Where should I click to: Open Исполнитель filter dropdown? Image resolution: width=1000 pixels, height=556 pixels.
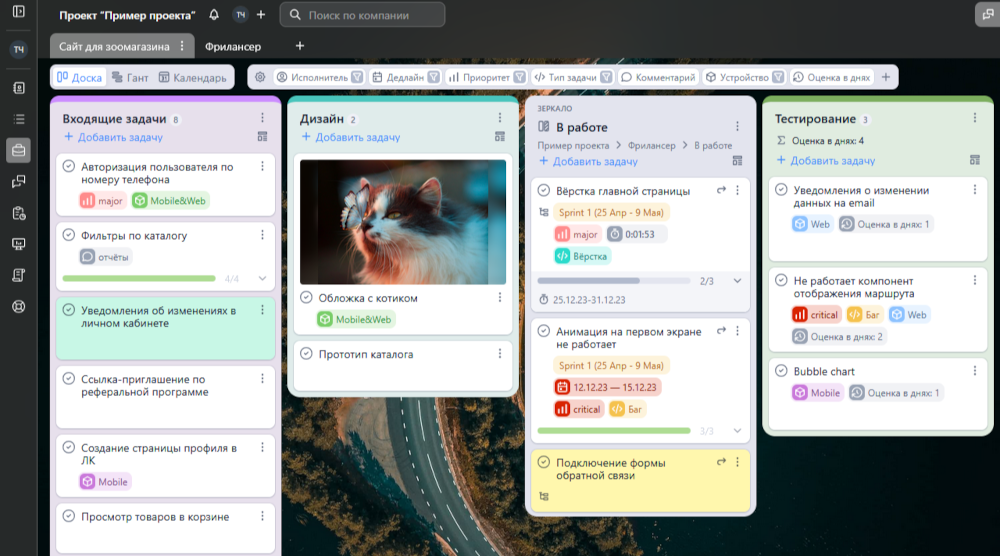(320, 77)
